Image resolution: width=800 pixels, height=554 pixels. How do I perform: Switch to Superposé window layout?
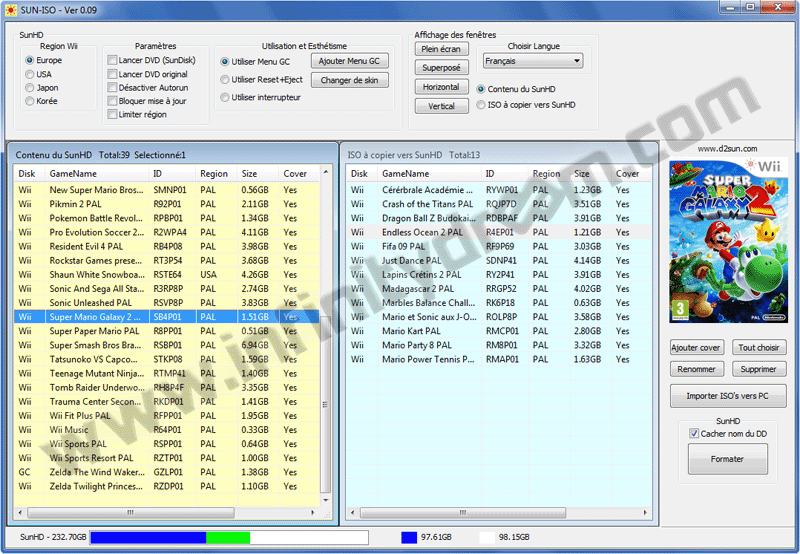(441, 68)
